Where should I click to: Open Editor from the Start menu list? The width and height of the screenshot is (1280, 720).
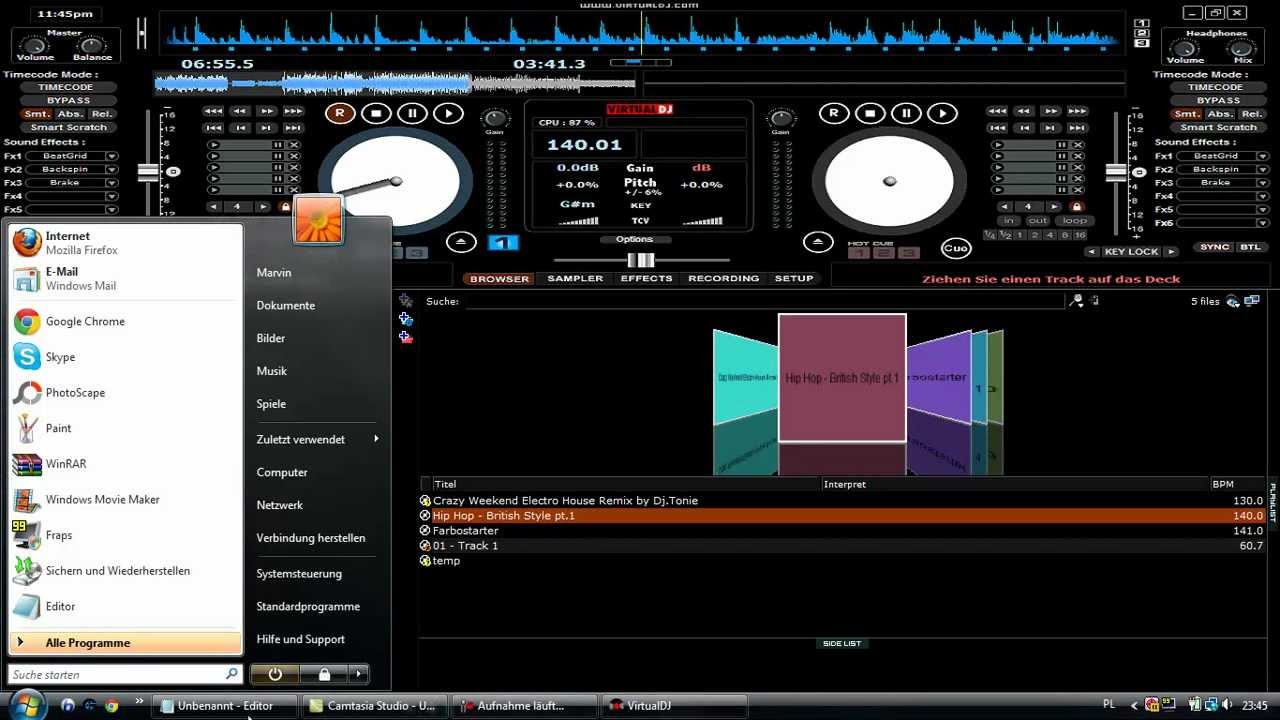[x=125, y=606]
